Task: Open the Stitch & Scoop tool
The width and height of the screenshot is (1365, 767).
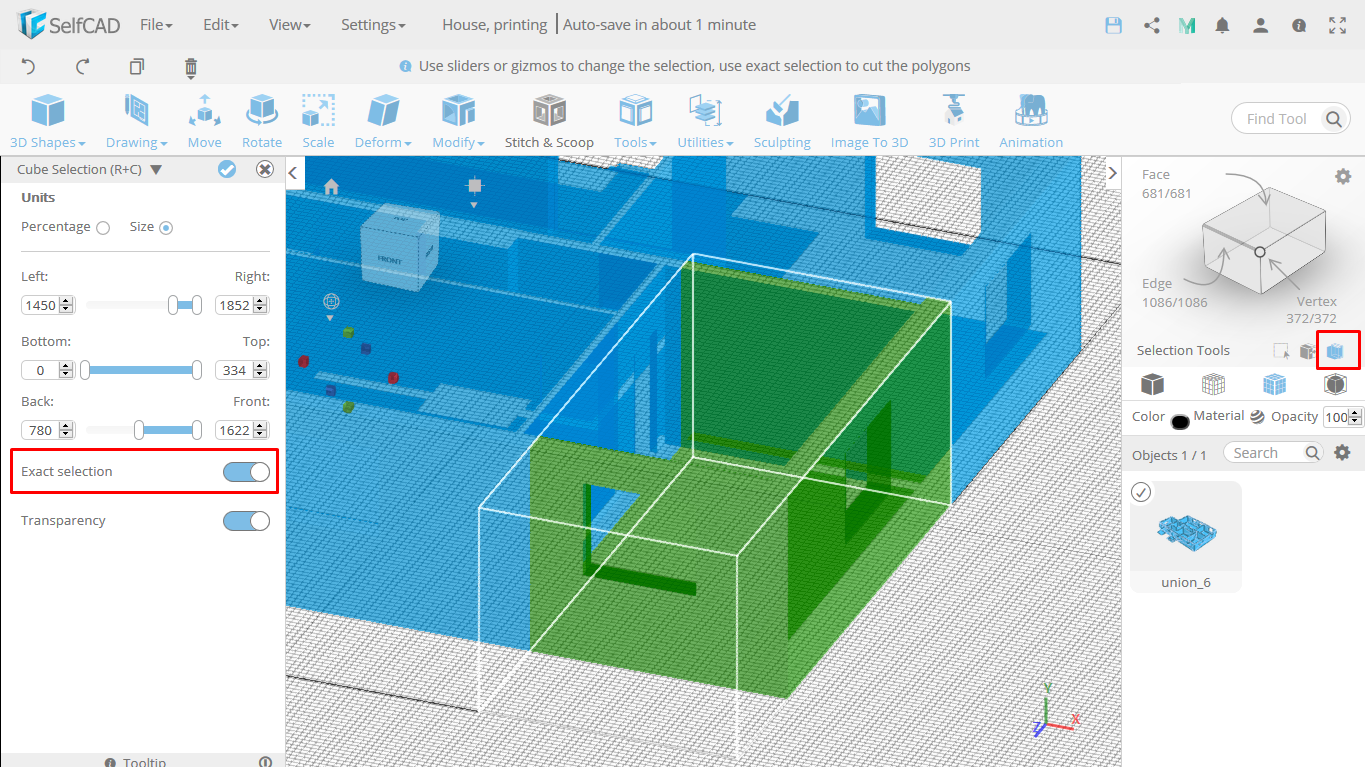Action: point(549,122)
